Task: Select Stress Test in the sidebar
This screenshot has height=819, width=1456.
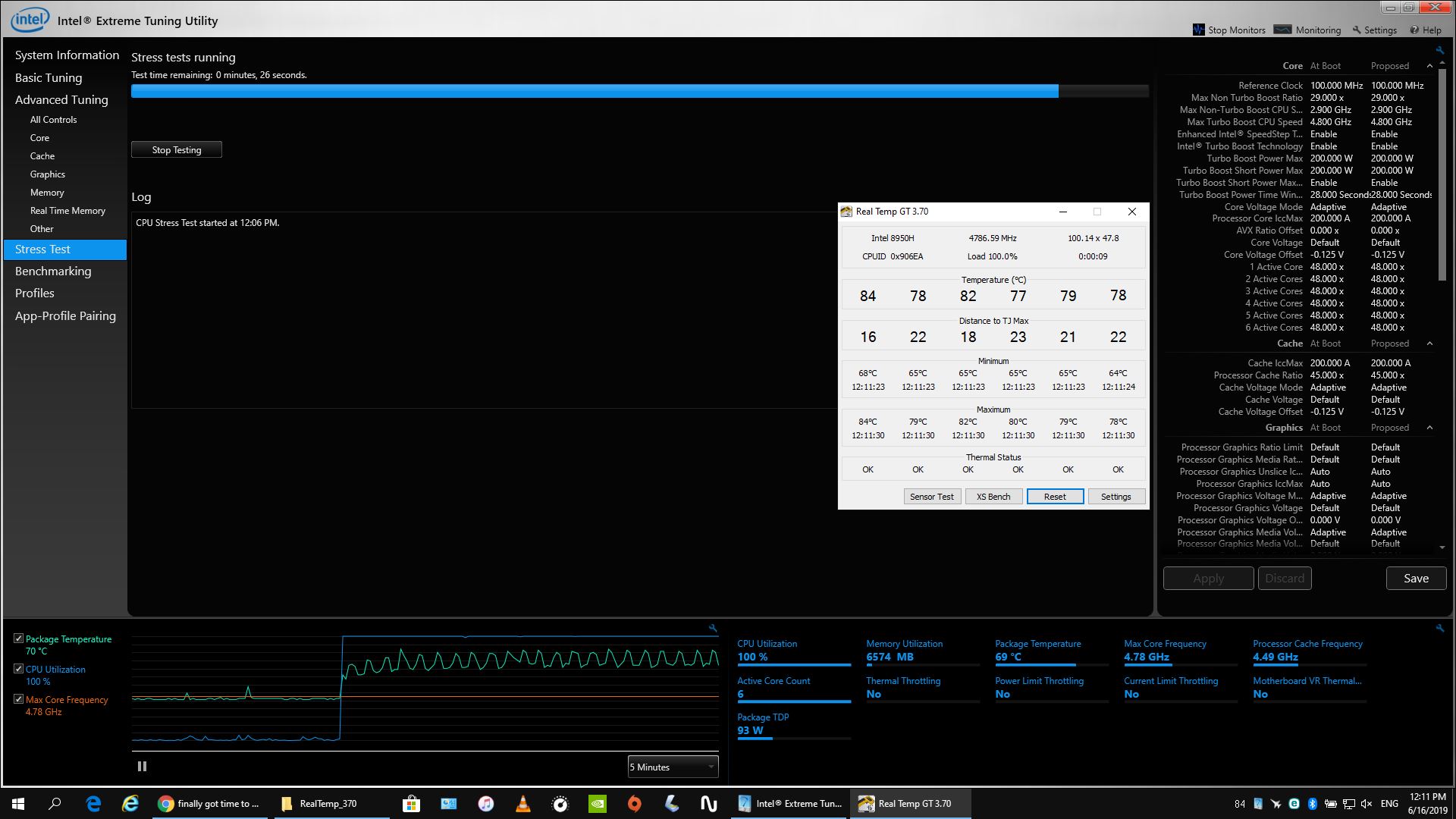Action: [65, 249]
